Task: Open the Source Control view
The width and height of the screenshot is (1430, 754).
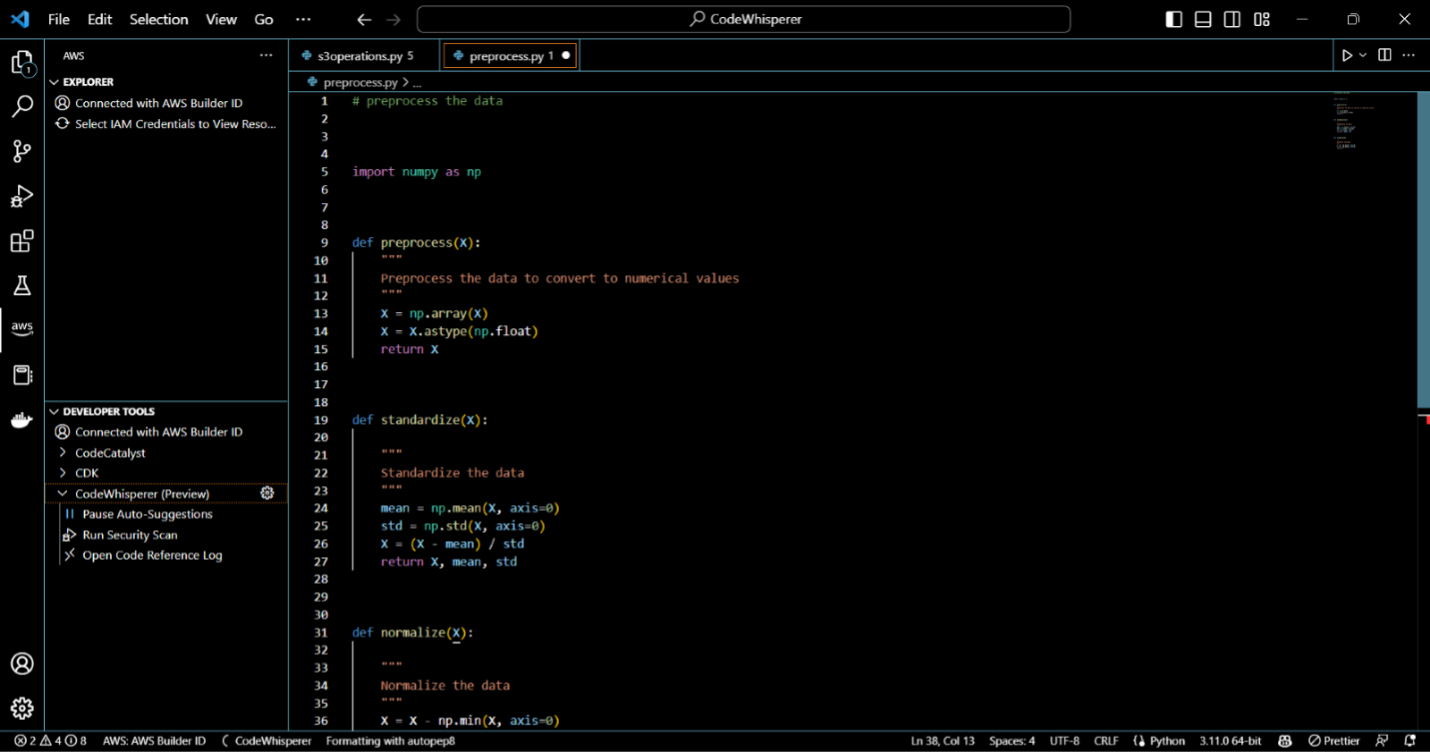Action: point(22,151)
